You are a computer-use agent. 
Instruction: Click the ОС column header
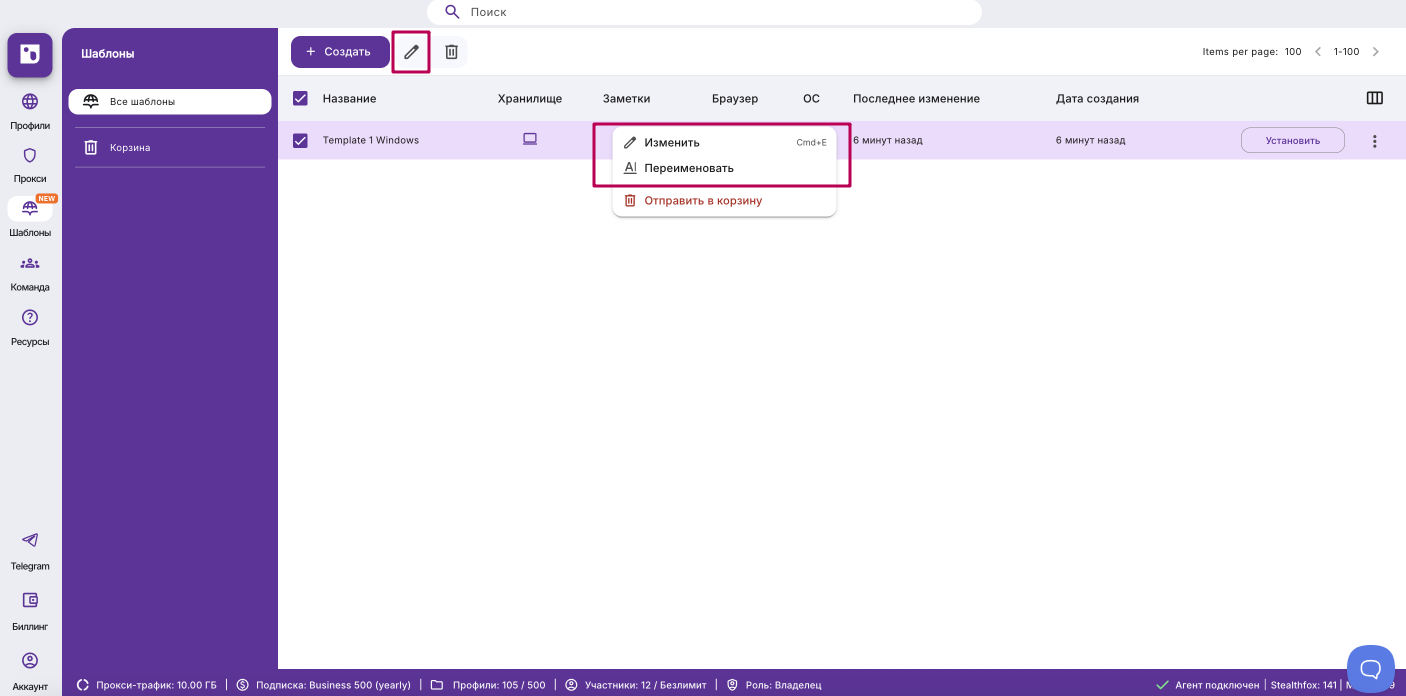[811, 98]
